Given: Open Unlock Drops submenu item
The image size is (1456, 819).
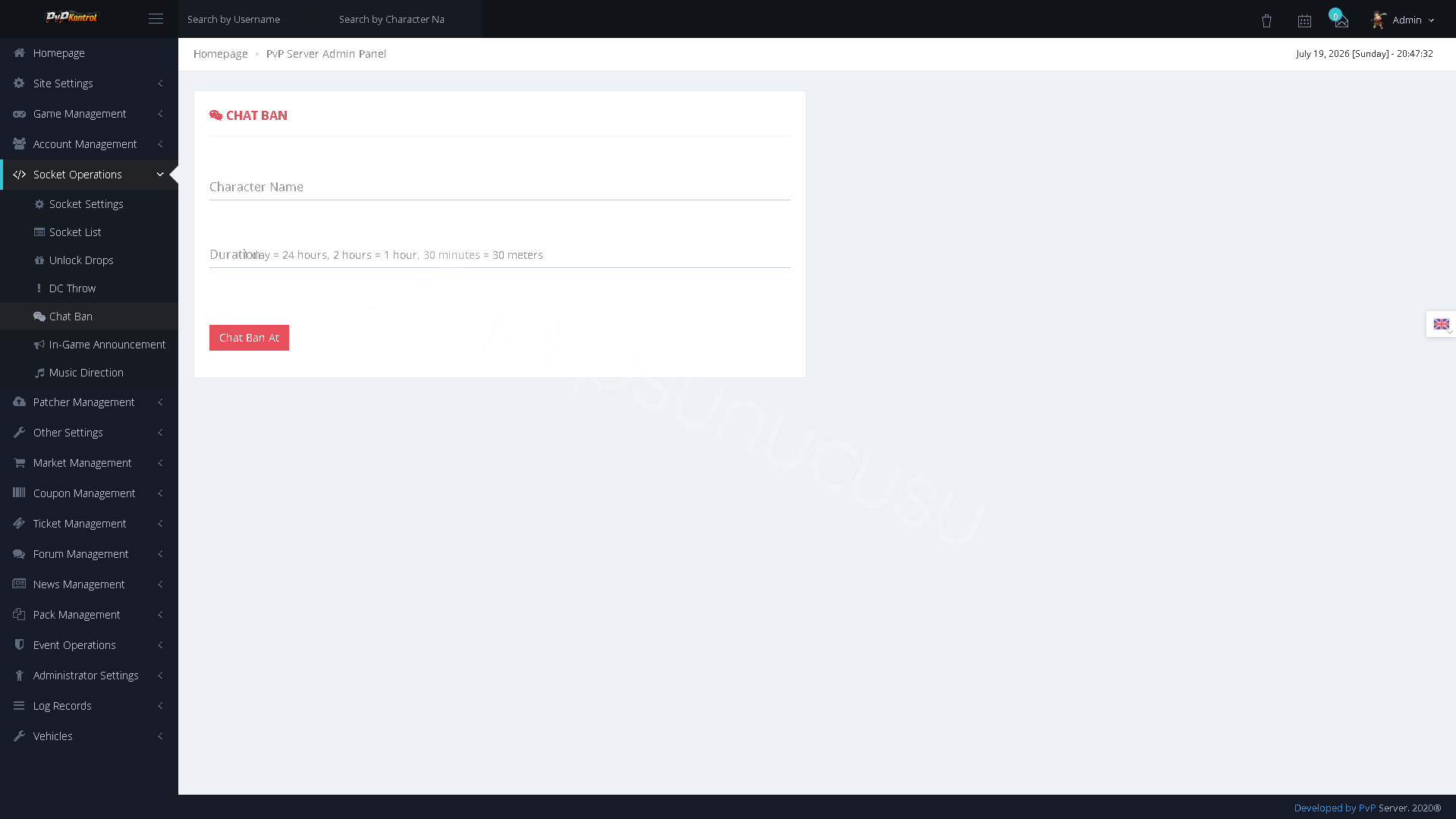Looking at the screenshot, I should click(x=89, y=260).
